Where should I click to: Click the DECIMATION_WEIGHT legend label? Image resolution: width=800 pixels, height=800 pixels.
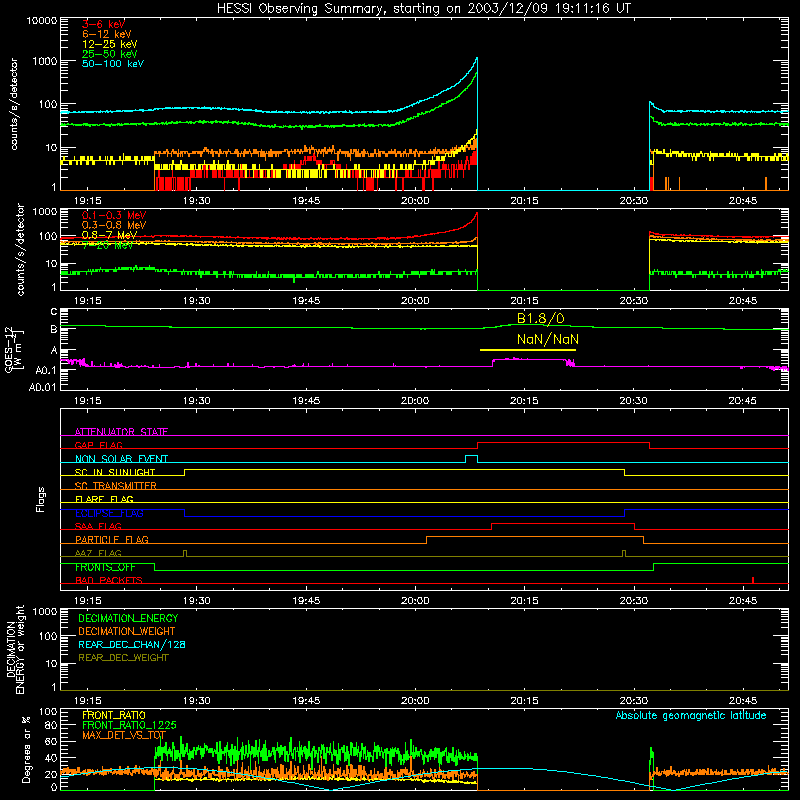(127, 631)
